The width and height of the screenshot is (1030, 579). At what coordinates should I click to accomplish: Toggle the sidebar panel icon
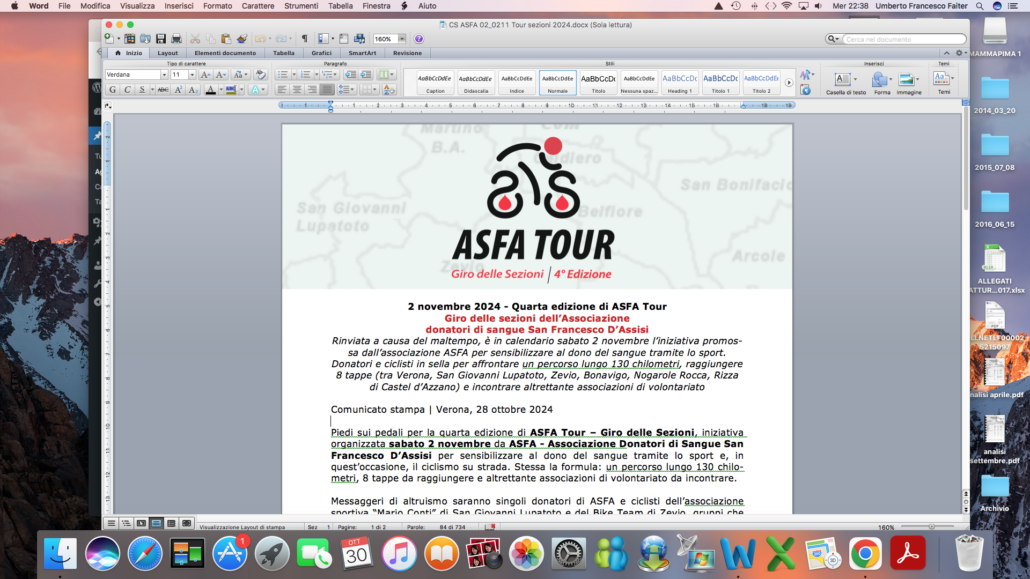[x=323, y=39]
